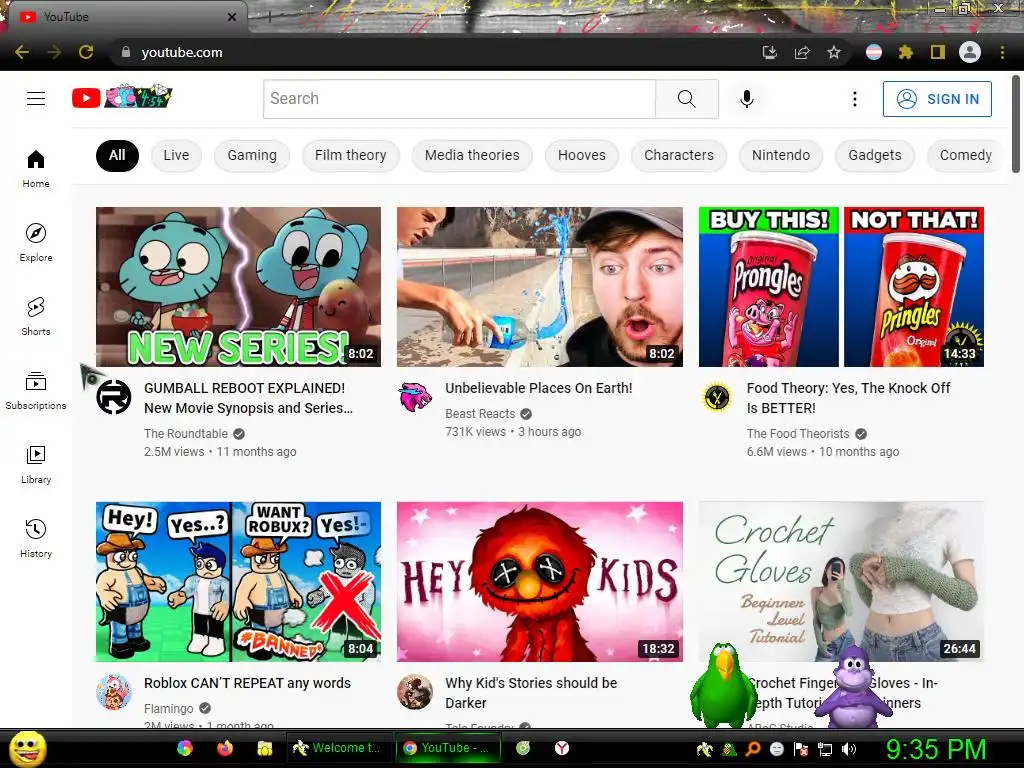Viewport: 1024px width, 768px height.
Task: Open the Chrome three-dot menu
Action: pos(1002,52)
